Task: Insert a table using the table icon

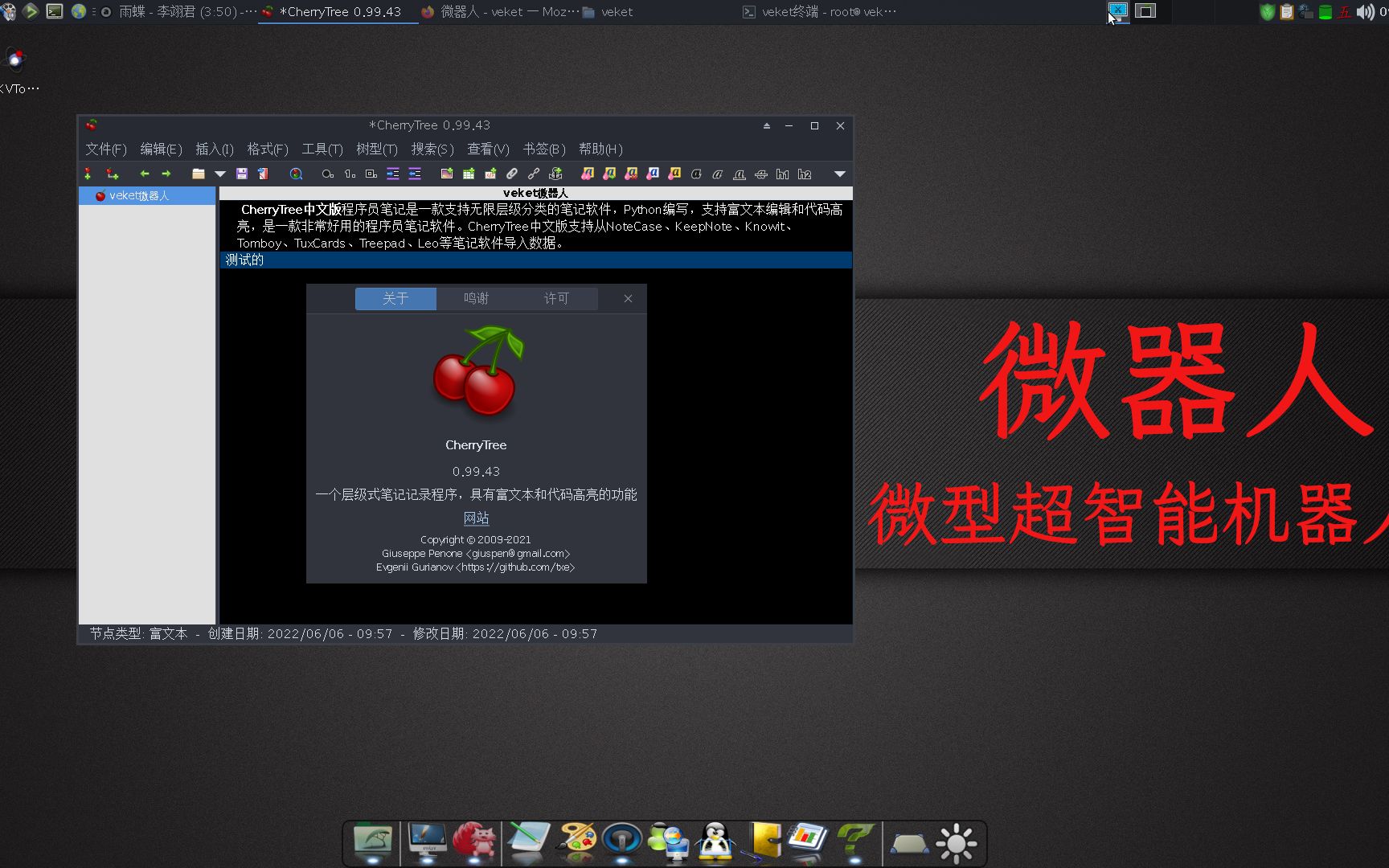Action: (x=469, y=174)
